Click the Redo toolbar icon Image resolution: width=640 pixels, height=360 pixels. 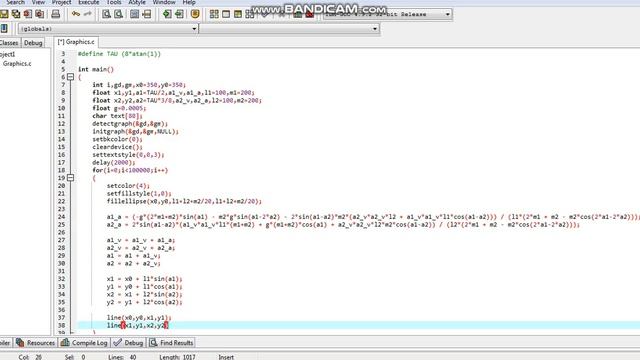point(88,14)
